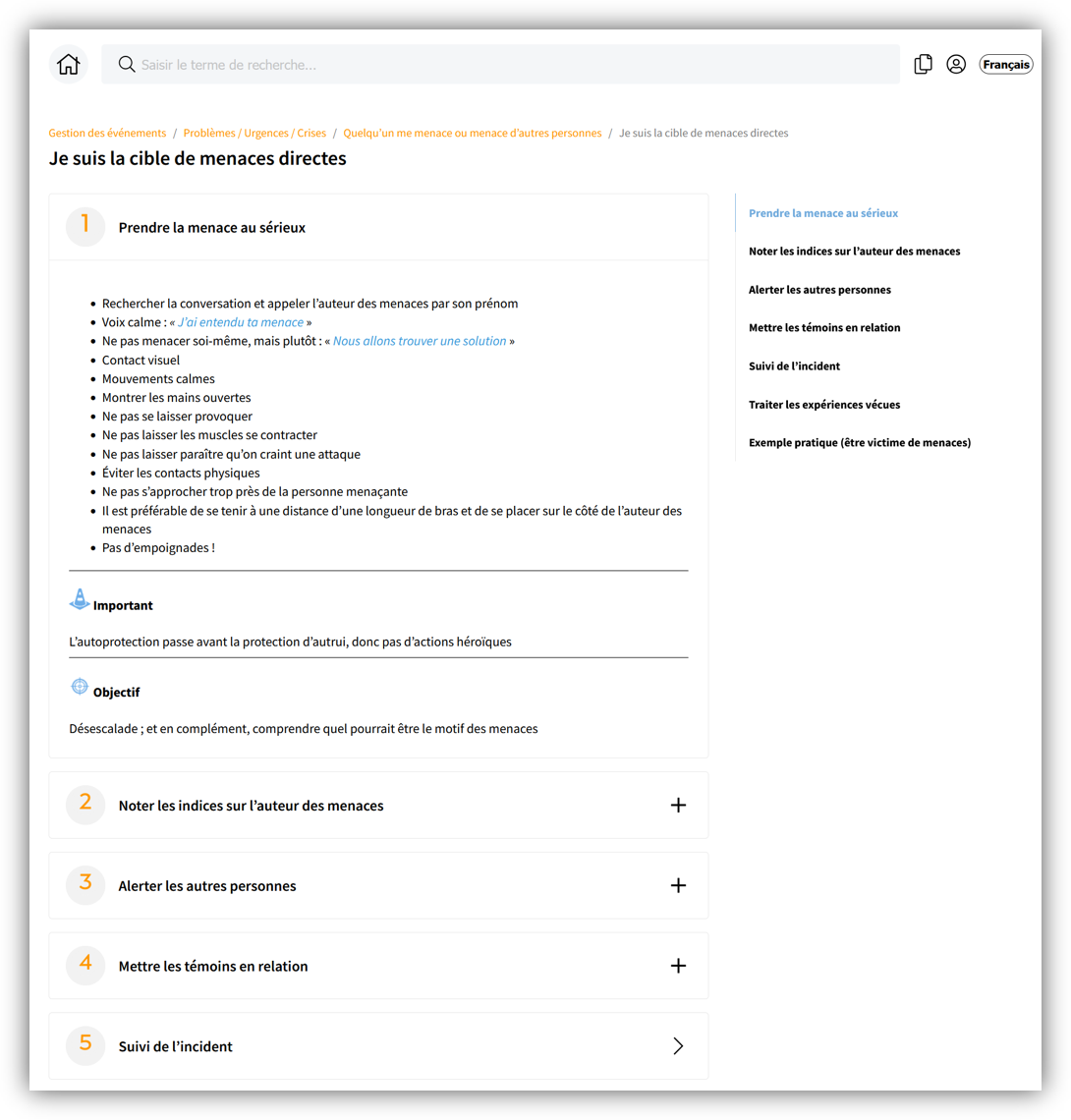Open "Suivi de l'incident" chevron arrow

coord(678,1046)
